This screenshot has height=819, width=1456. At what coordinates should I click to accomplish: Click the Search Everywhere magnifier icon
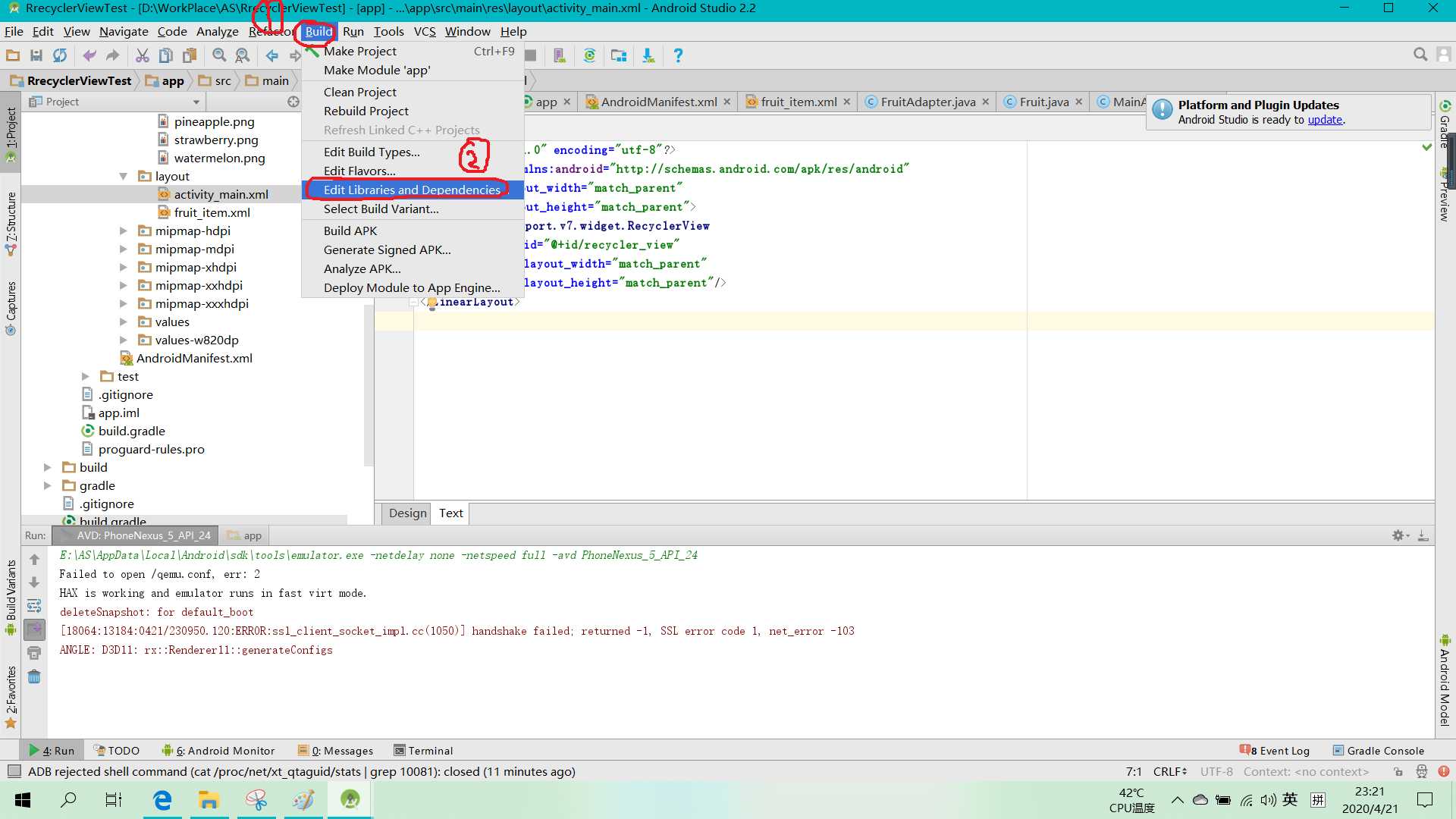[1420, 55]
